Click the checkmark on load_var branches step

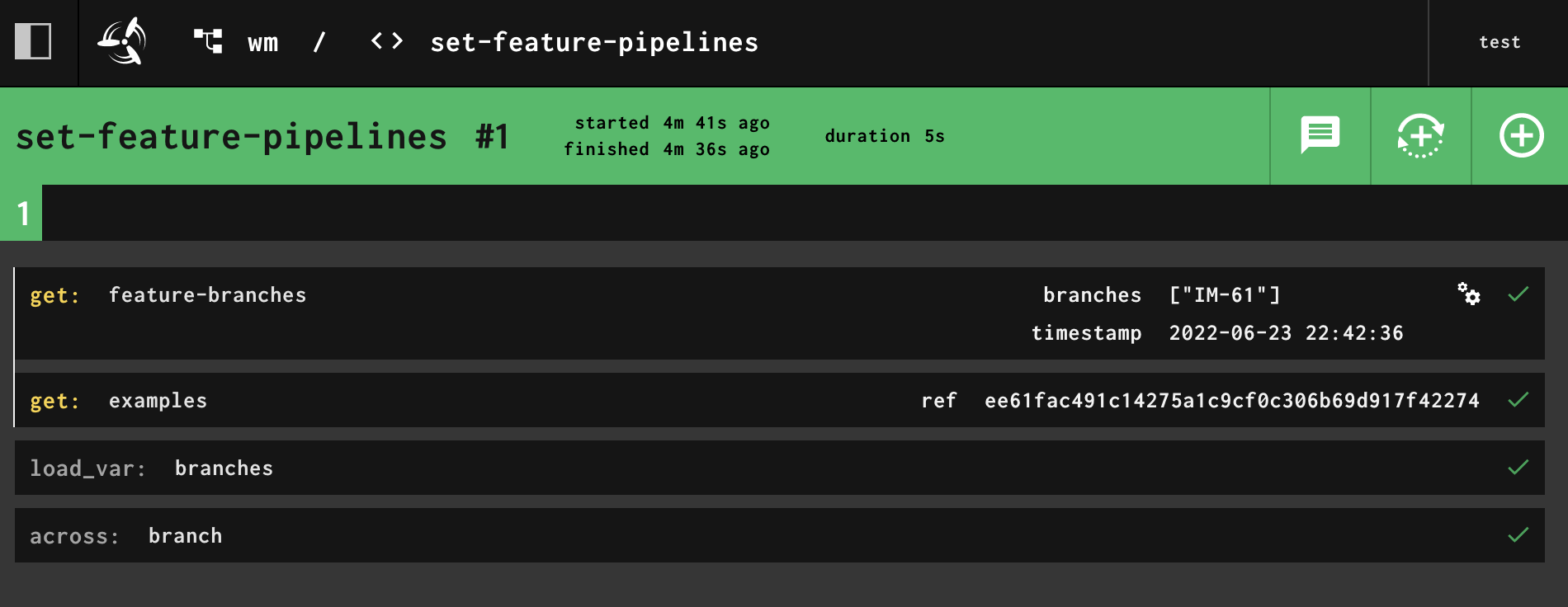1518,468
